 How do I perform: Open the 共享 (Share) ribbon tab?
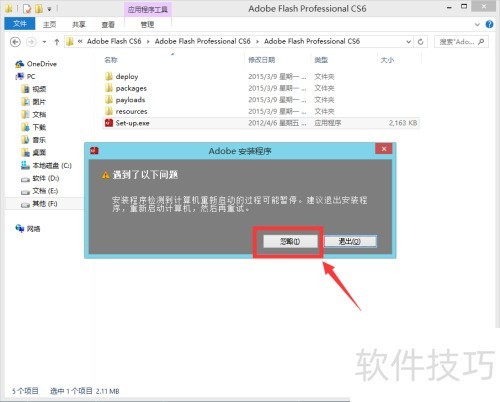[79, 24]
